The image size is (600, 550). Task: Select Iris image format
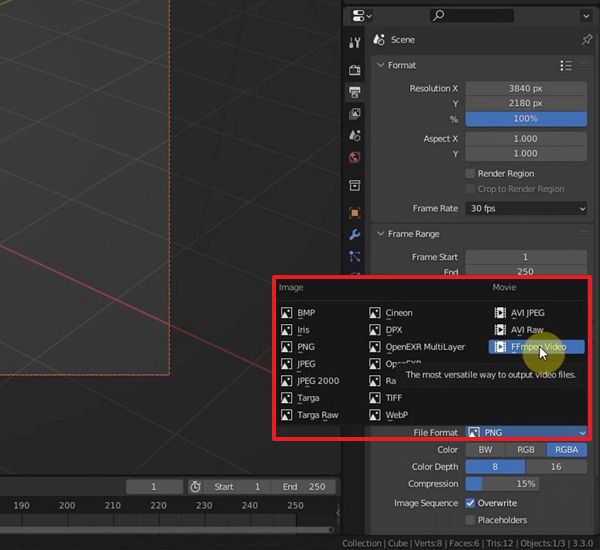pyautogui.click(x=295, y=330)
